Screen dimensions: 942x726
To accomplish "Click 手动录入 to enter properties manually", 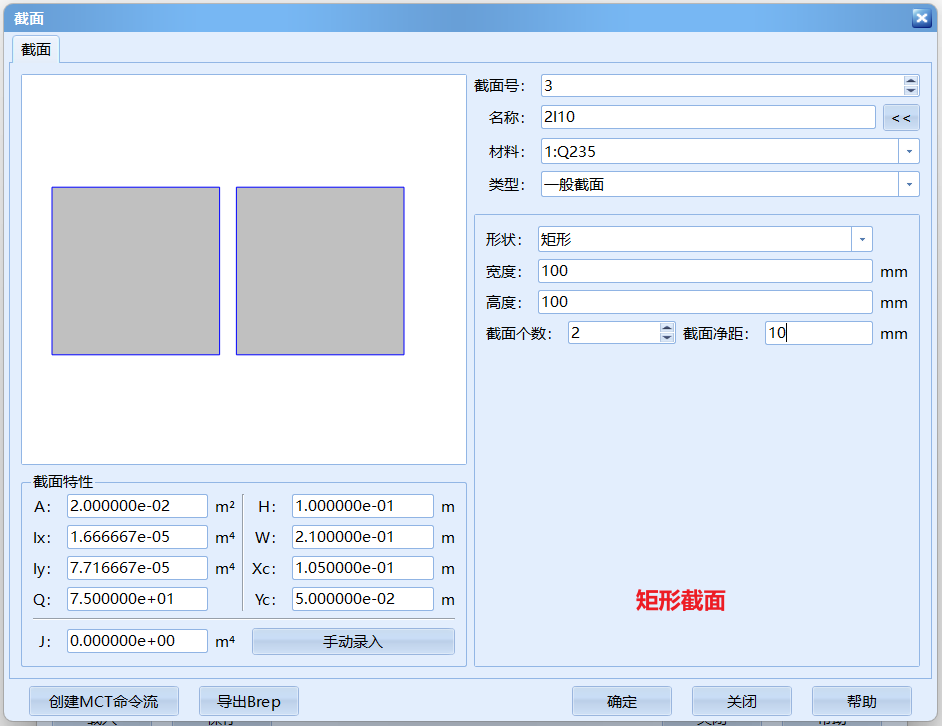I will click(x=353, y=640).
